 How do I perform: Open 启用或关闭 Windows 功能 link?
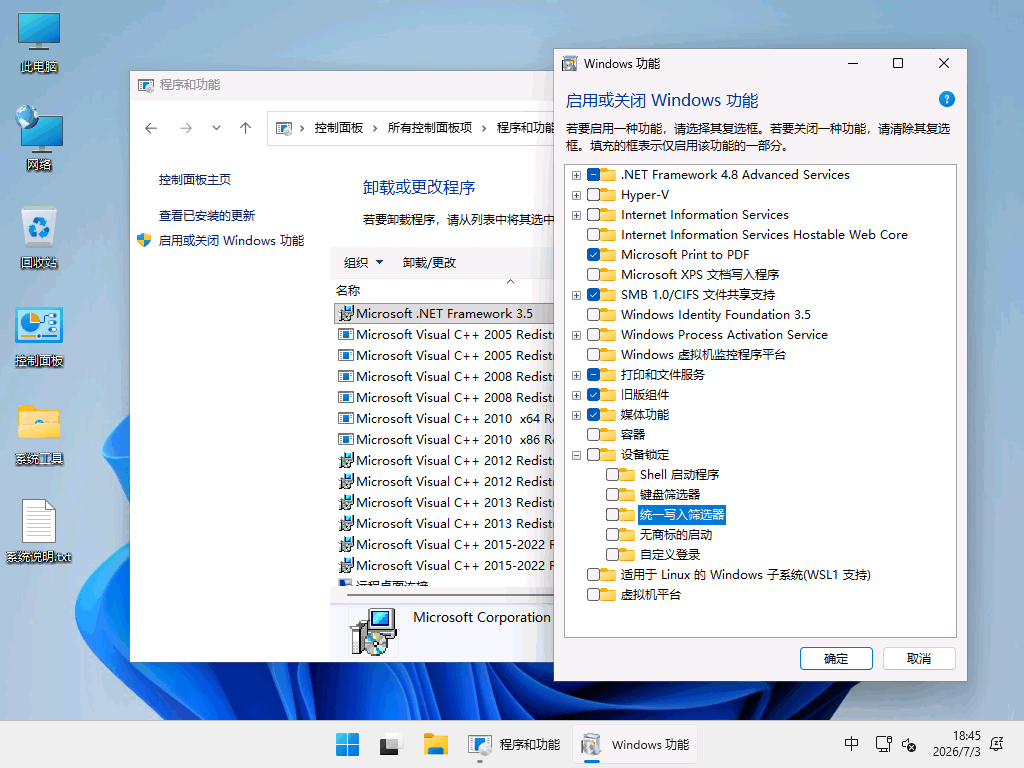pos(231,240)
